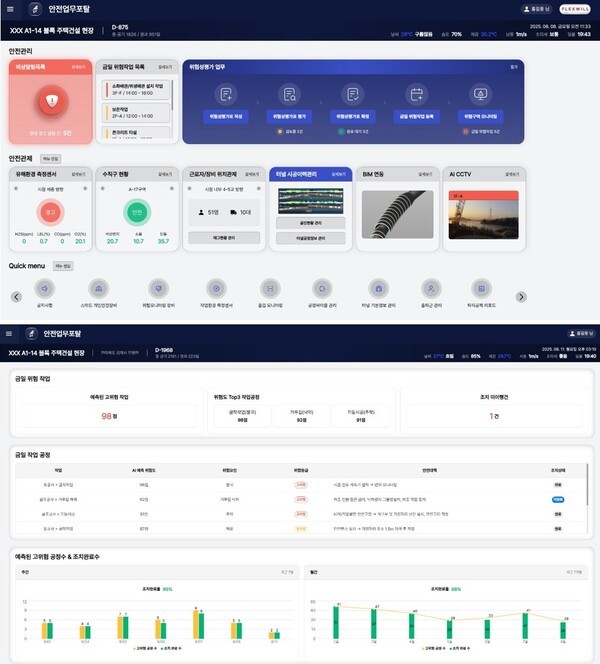Screen dimensions: 600x664
Task: Open more view on emergency alert list card
Action: click(78, 67)
